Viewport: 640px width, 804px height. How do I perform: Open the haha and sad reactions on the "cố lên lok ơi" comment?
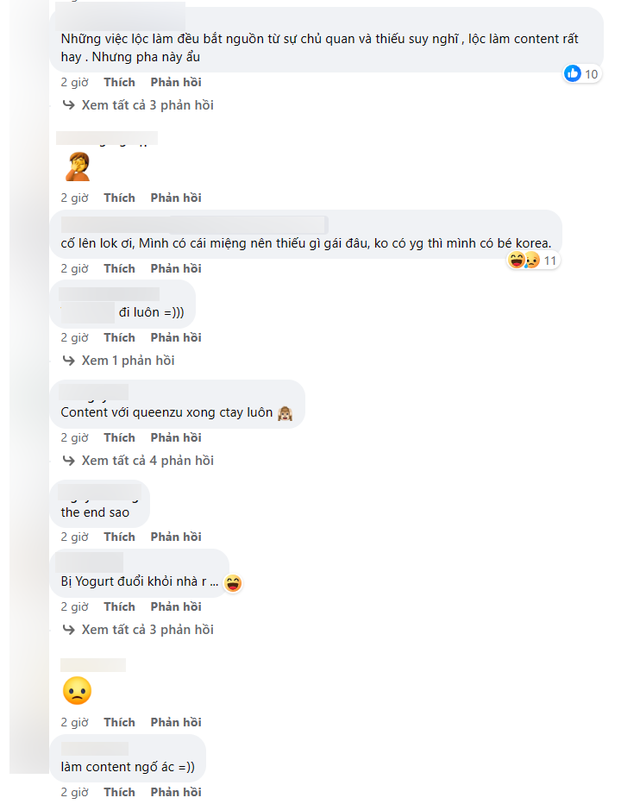[522, 261]
